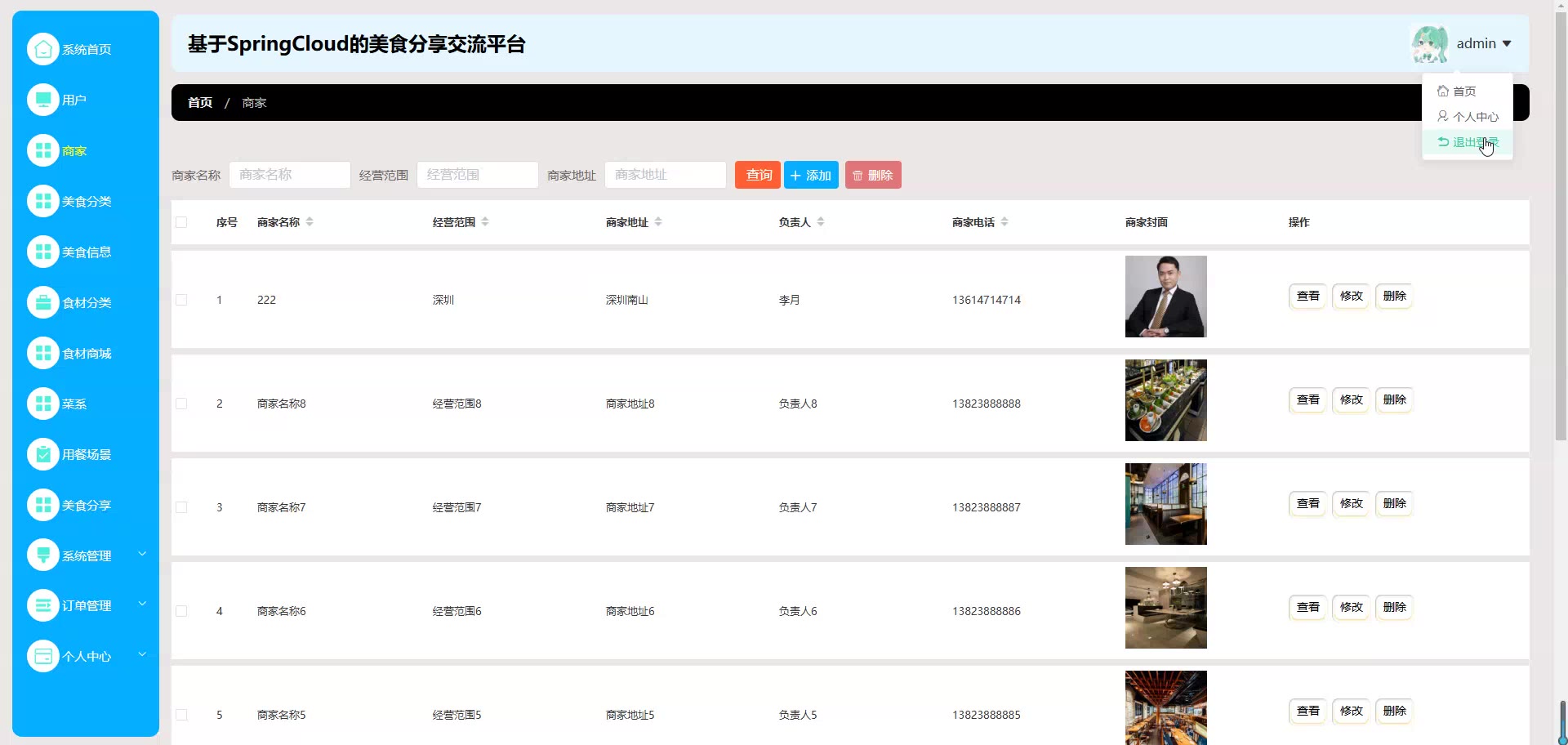Click the 美食分享 sidebar icon
The height and width of the screenshot is (745, 1568).
(x=43, y=505)
